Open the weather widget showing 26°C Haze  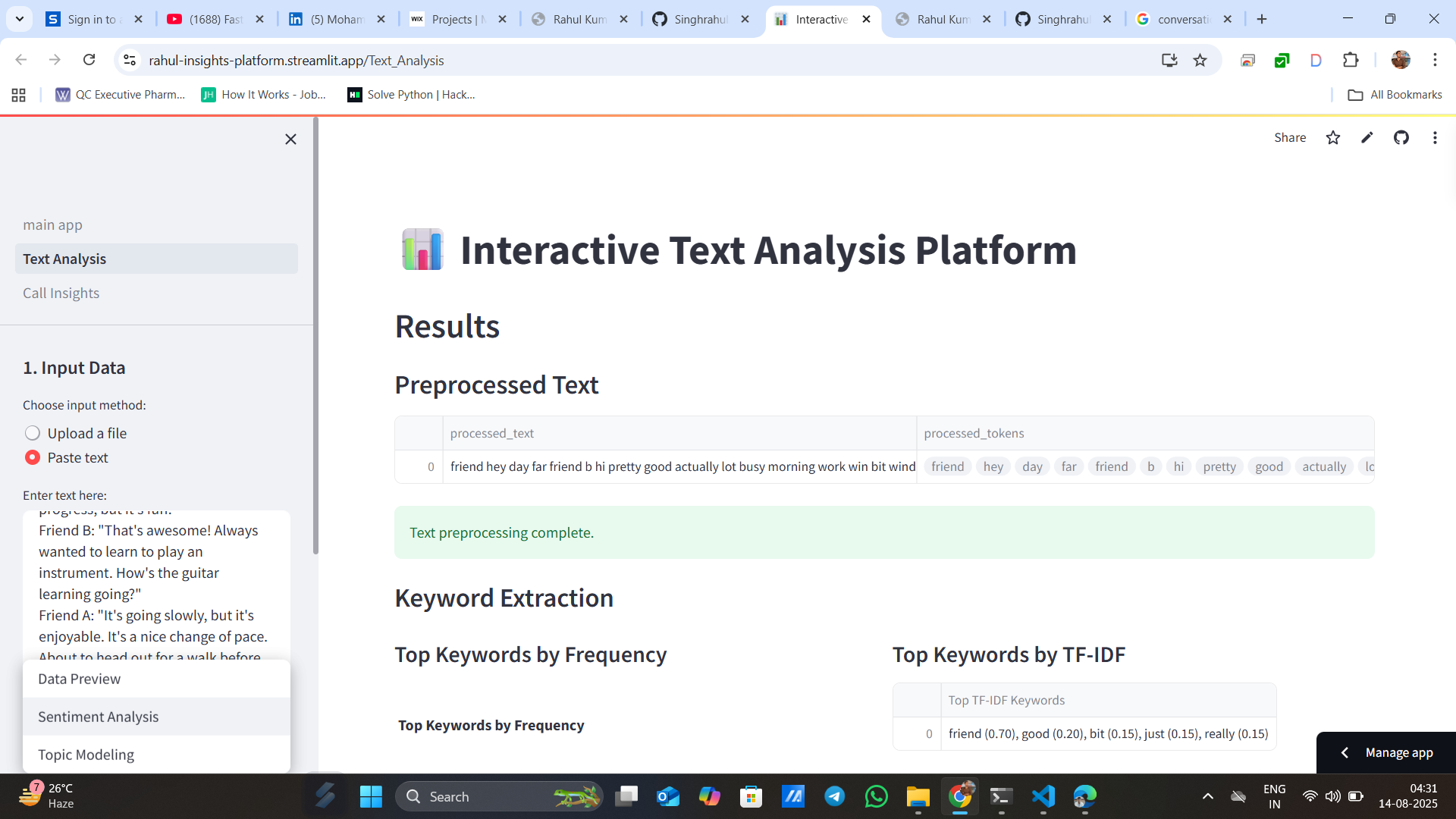pos(45,796)
